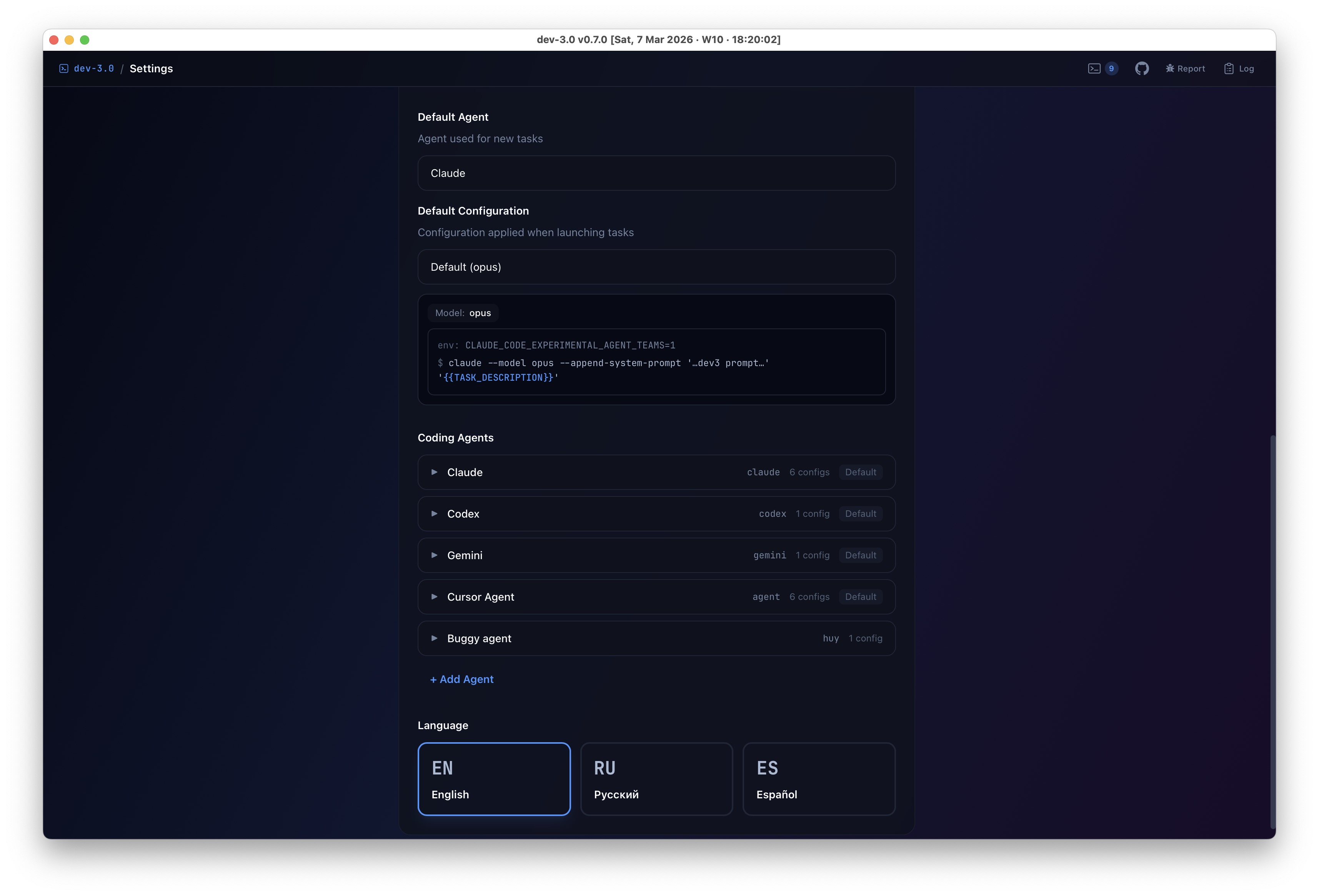
Task: Click the Settings breadcrumb label
Action: (x=151, y=68)
